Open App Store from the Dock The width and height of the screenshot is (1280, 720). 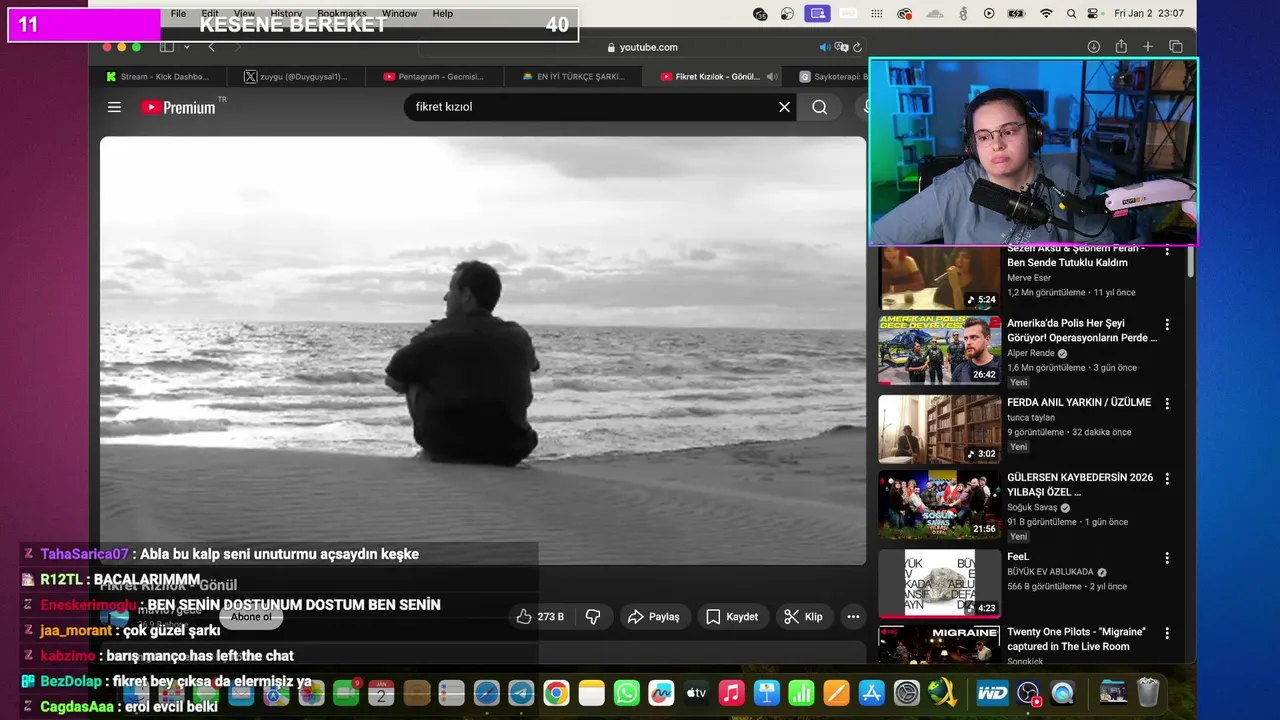[871, 693]
